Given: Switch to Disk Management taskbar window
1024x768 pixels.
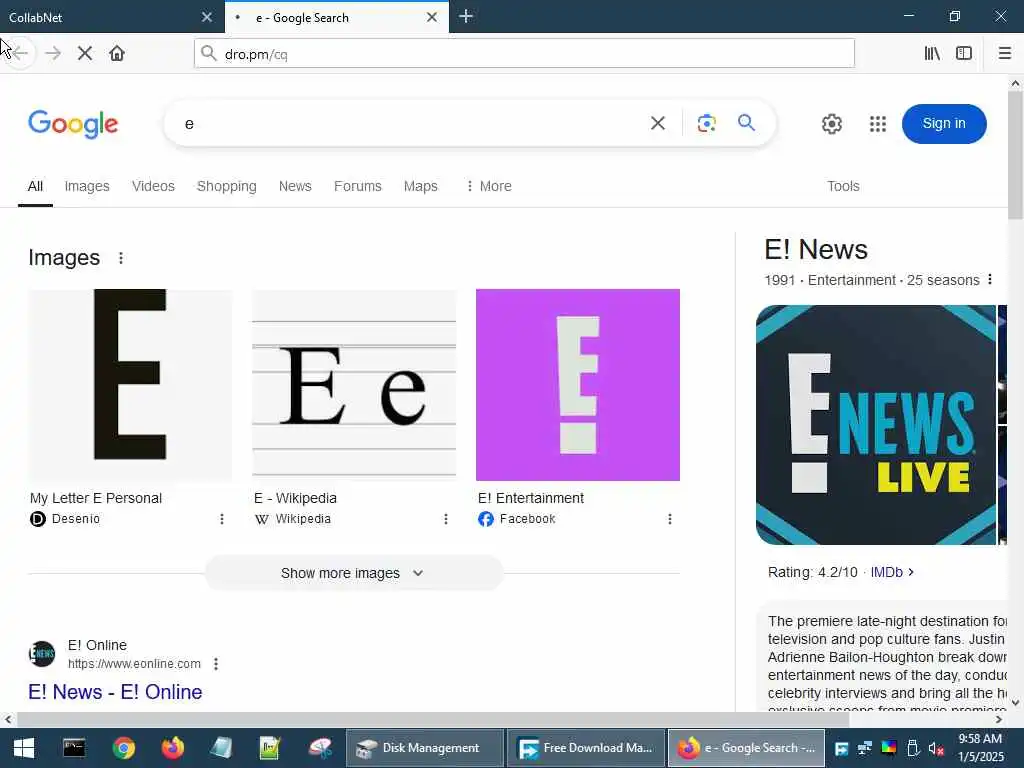Looking at the screenshot, I should pos(424,748).
